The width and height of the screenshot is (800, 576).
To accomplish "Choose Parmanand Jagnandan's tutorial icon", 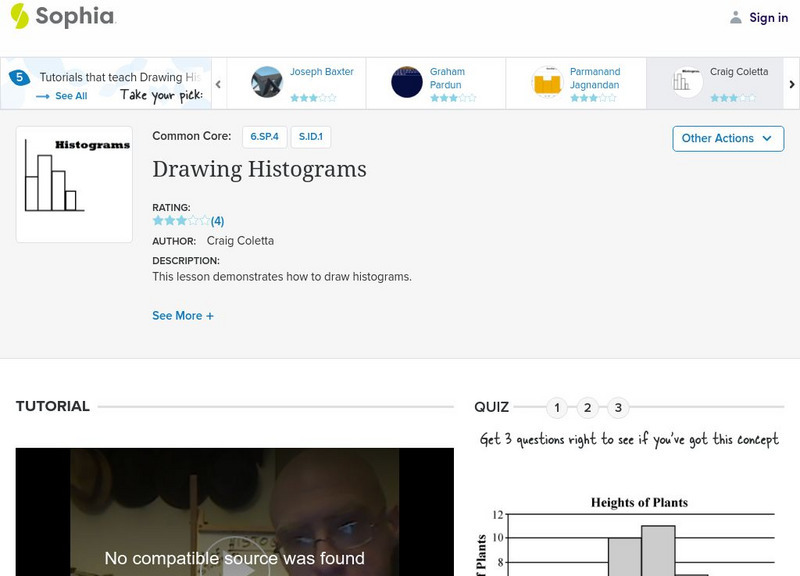I will (x=547, y=82).
